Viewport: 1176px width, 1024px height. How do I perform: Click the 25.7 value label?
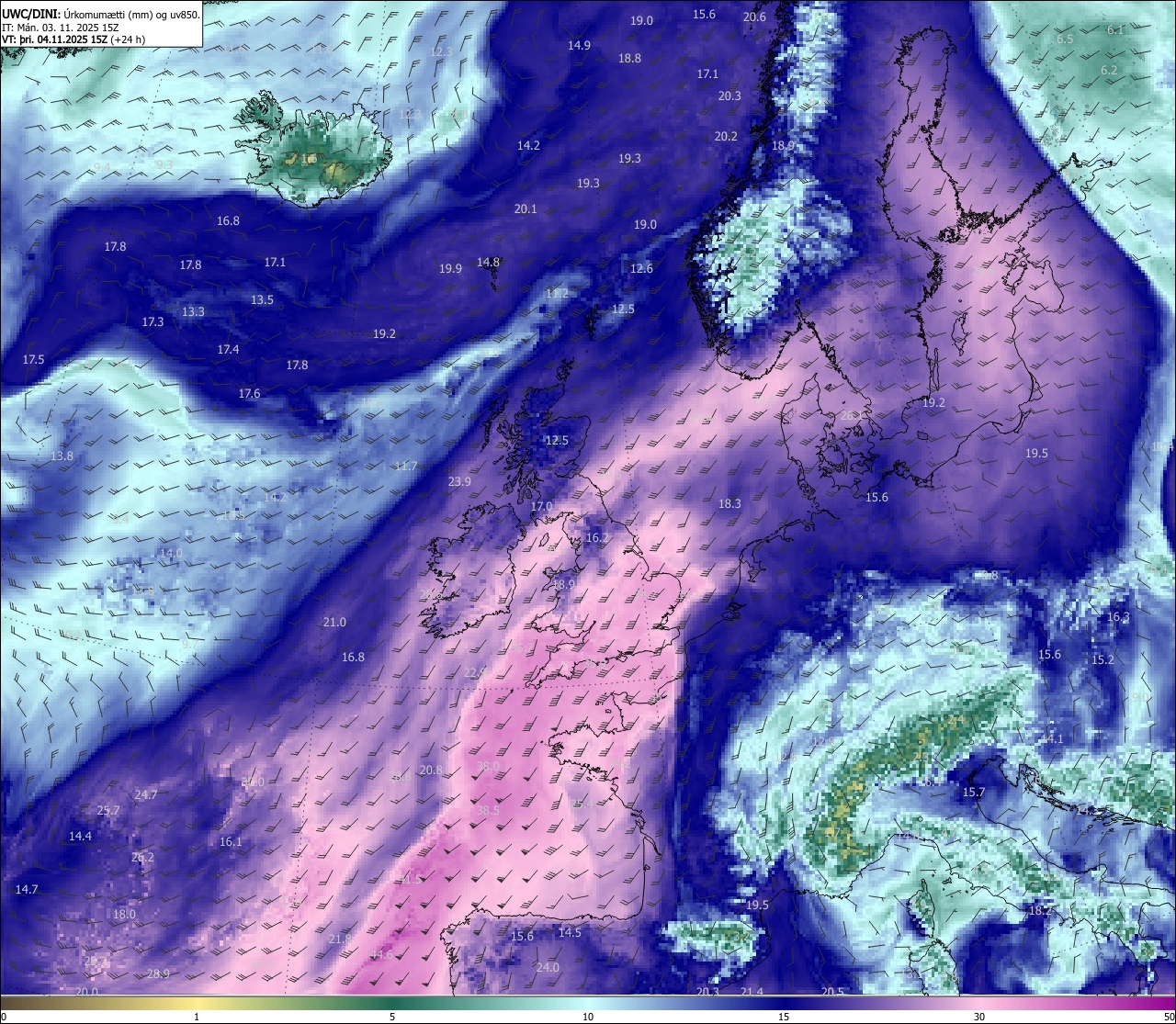[107, 811]
